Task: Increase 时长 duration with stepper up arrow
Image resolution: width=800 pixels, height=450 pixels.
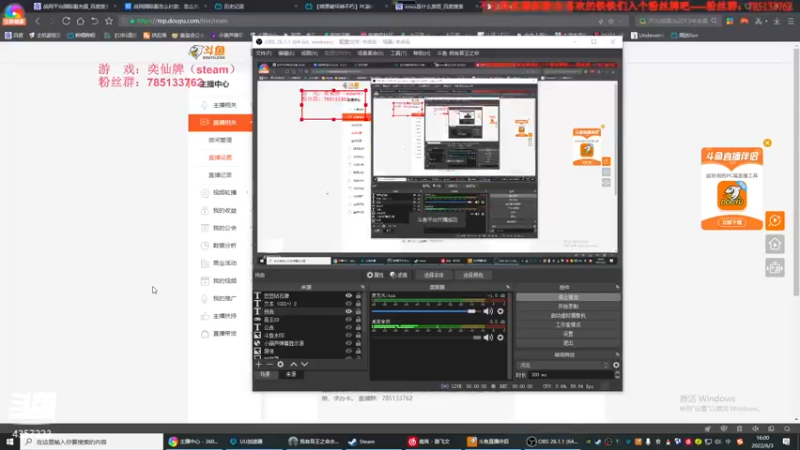Action: coord(617,372)
